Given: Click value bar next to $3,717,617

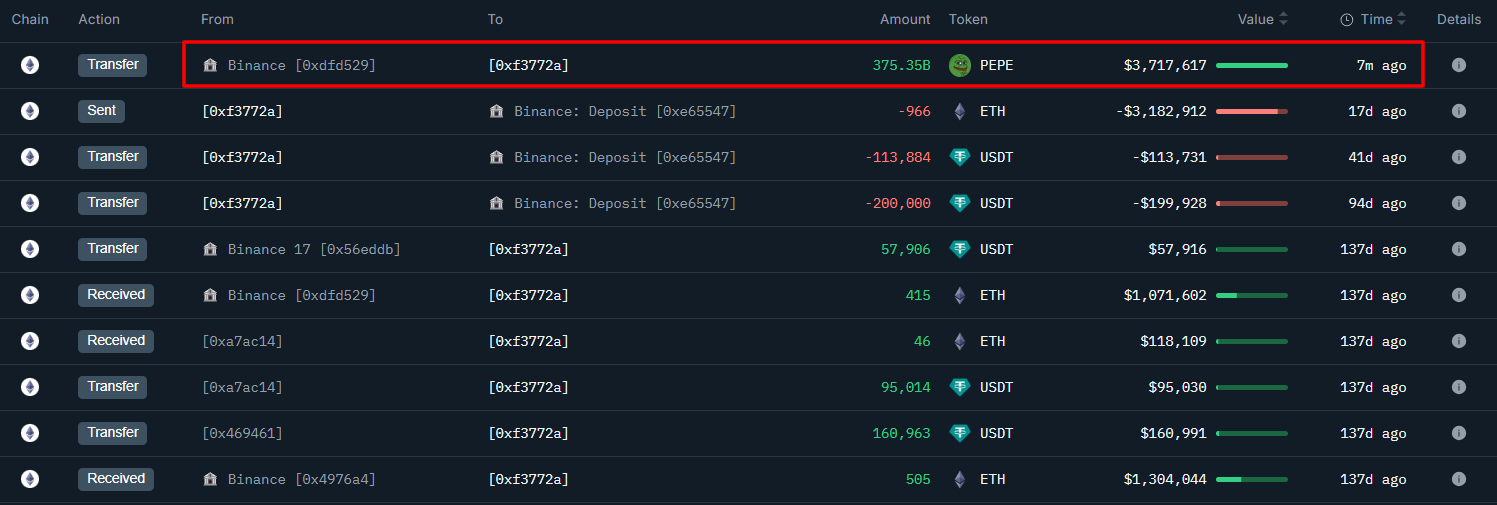Looking at the screenshot, I should point(1251,65).
